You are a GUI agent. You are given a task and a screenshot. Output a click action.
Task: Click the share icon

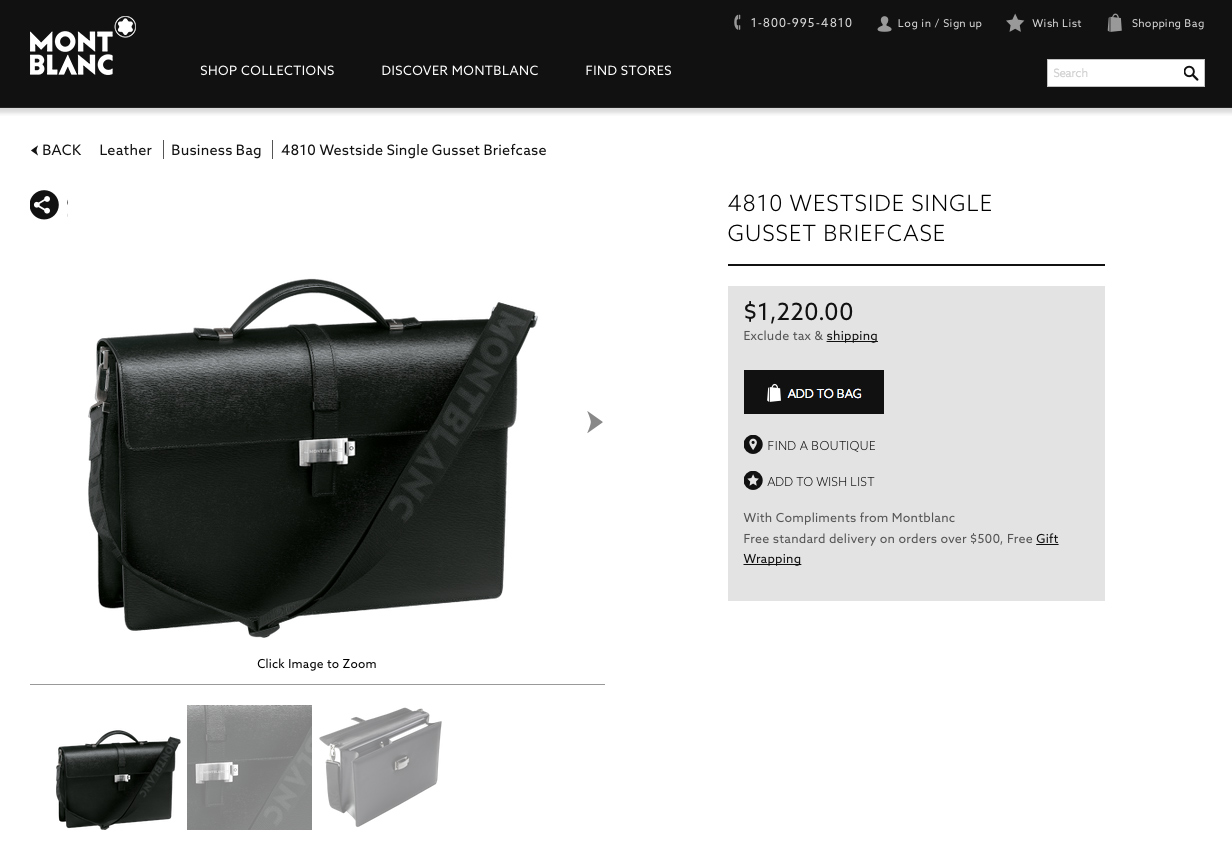(x=44, y=205)
